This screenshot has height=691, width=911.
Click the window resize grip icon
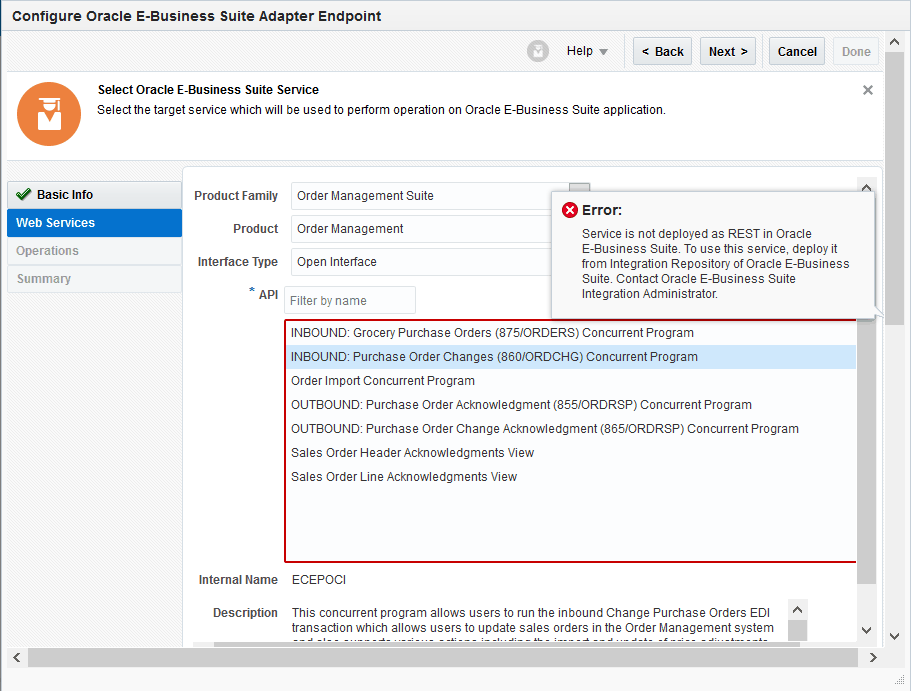(899, 679)
